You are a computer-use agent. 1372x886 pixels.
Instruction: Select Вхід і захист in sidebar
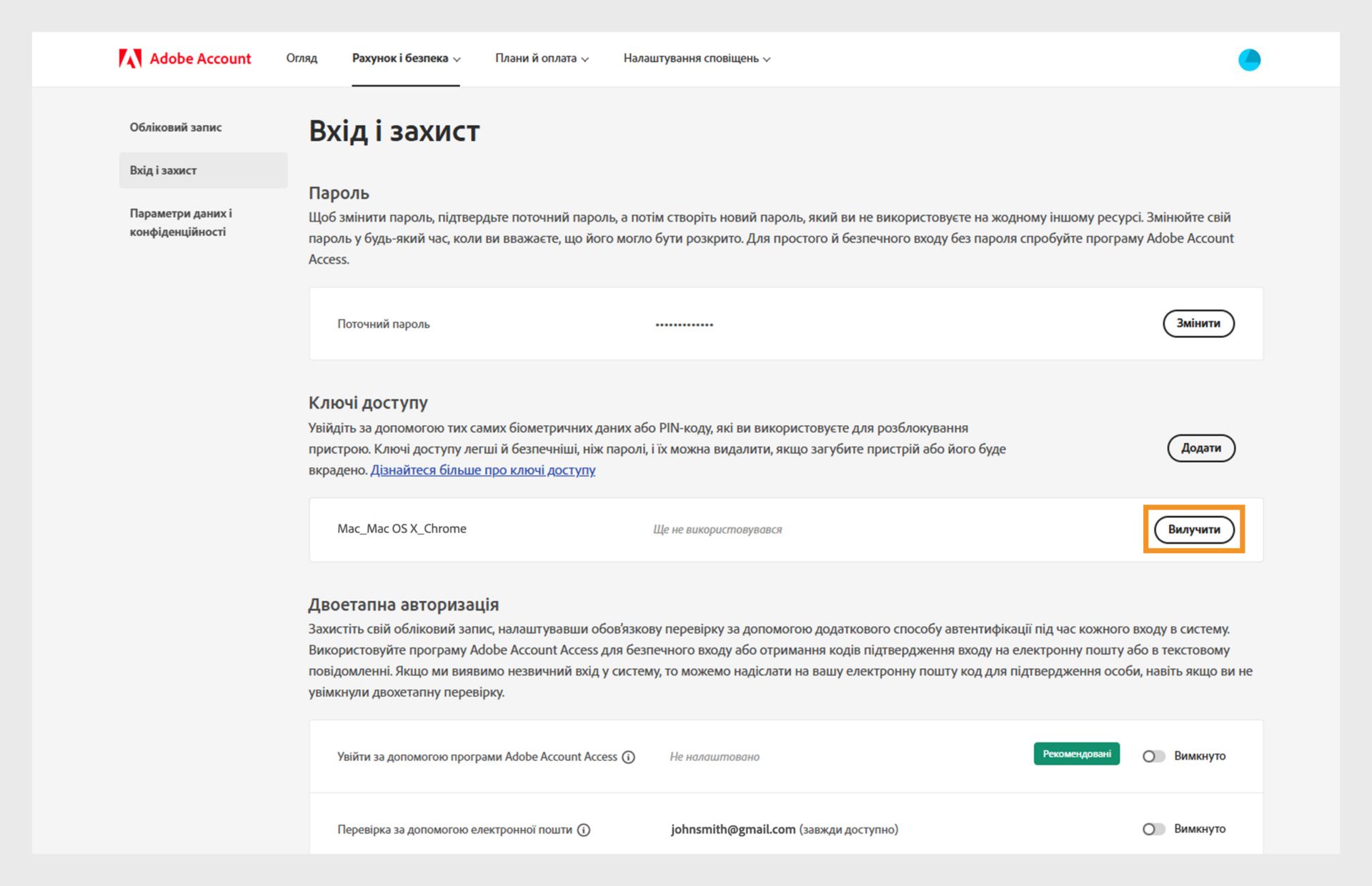coord(164,170)
